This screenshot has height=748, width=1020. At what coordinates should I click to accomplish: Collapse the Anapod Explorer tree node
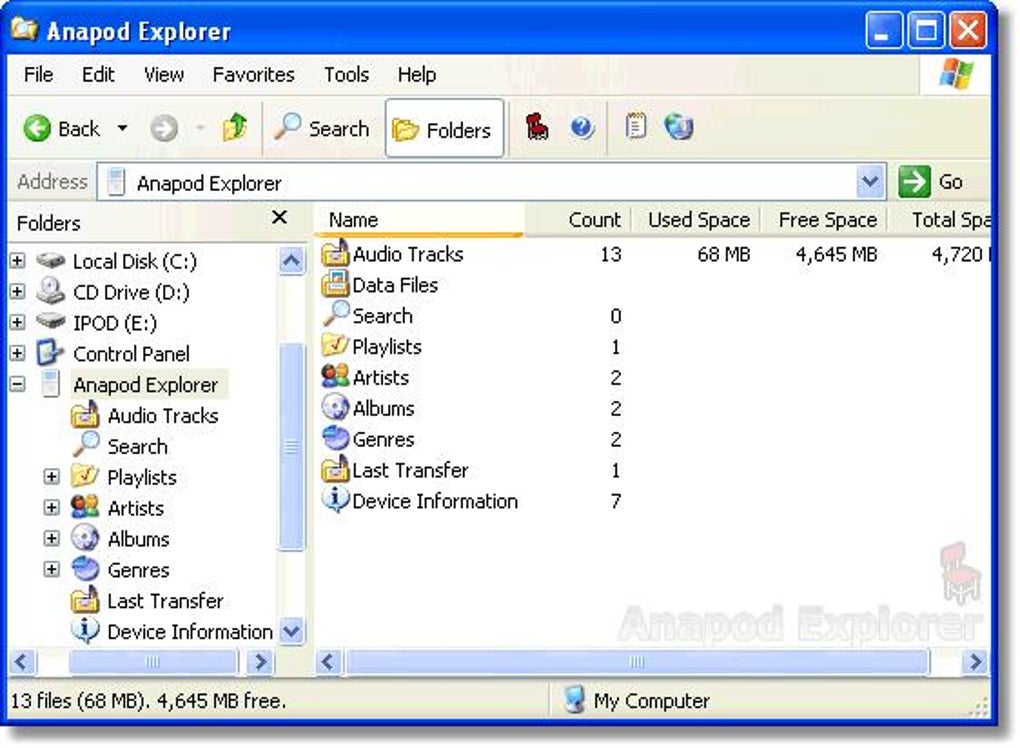[18, 384]
